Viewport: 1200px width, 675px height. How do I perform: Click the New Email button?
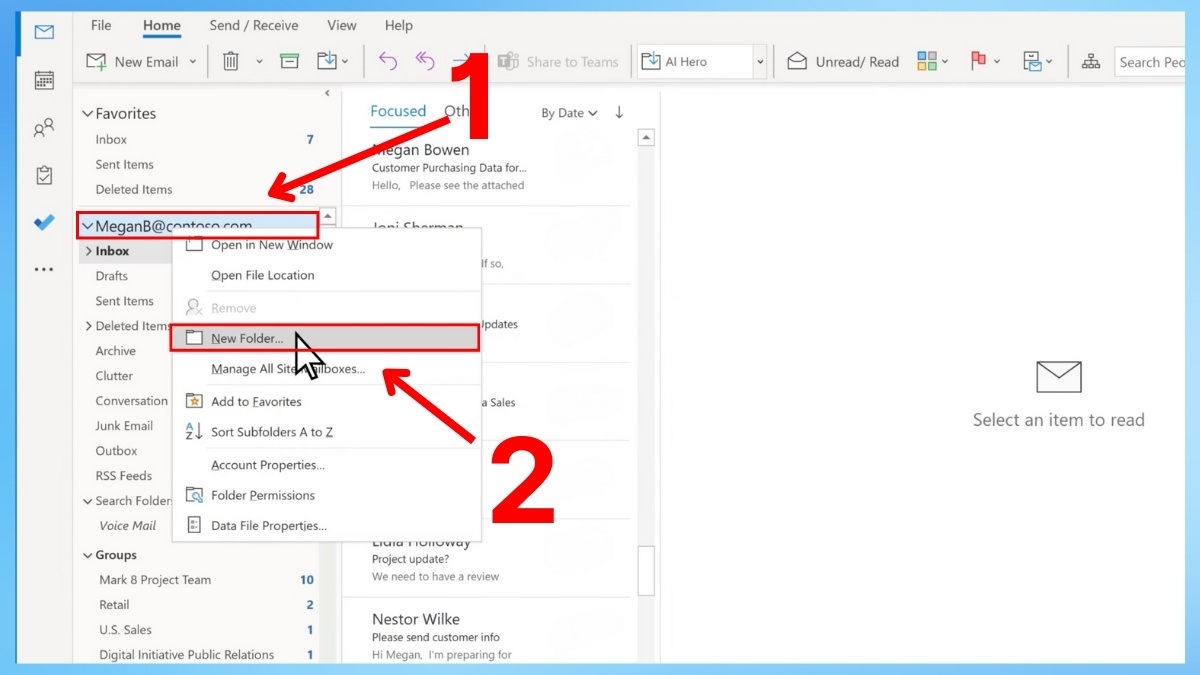click(x=132, y=62)
